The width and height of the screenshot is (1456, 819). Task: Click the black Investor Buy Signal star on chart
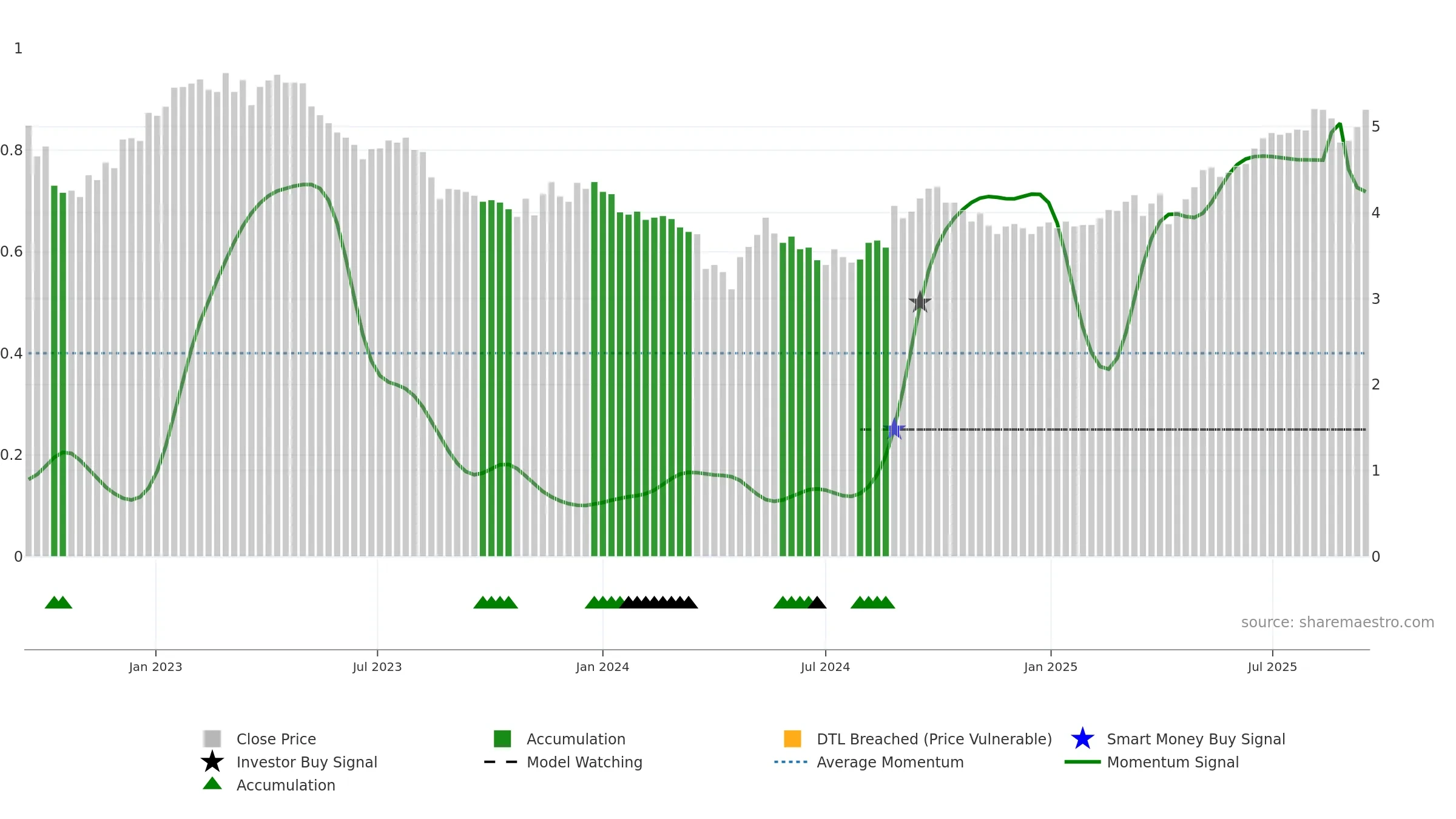[x=920, y=302]
